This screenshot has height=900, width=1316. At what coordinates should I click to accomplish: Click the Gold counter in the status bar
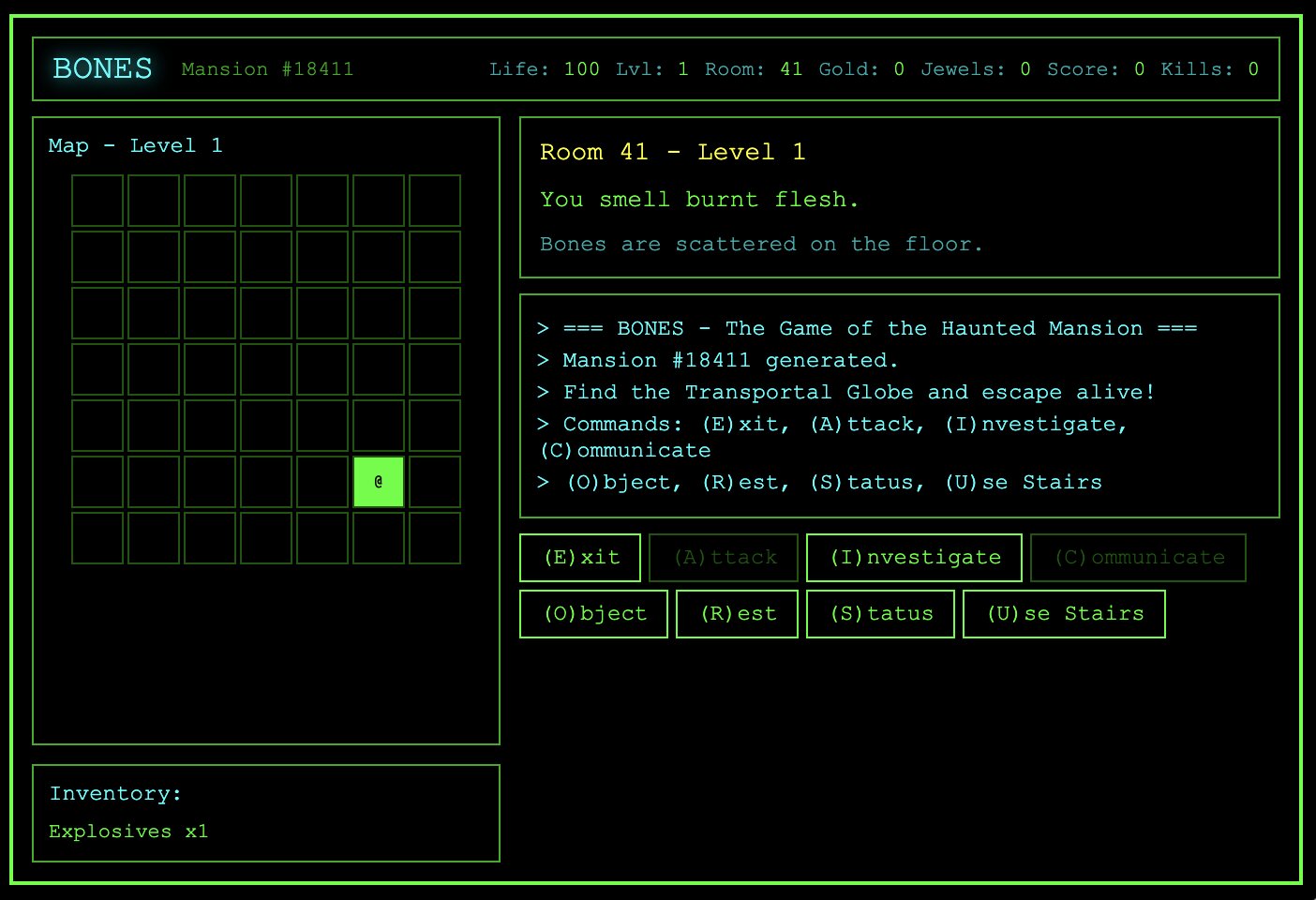coord(858,68)
